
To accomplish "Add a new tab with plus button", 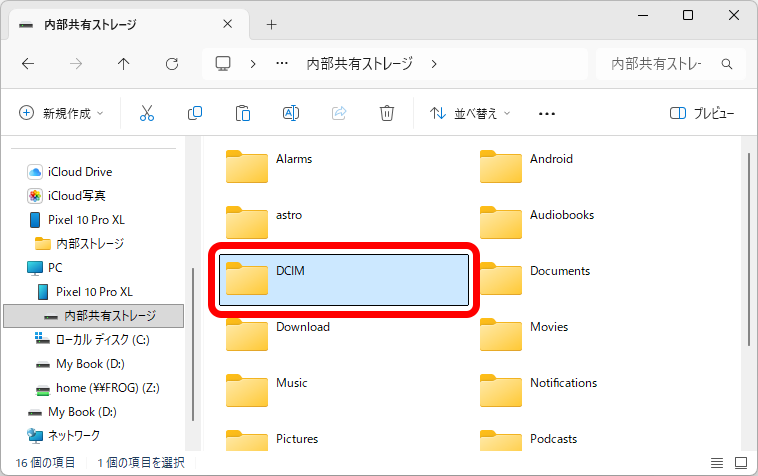I will click(x=272, y=25).
